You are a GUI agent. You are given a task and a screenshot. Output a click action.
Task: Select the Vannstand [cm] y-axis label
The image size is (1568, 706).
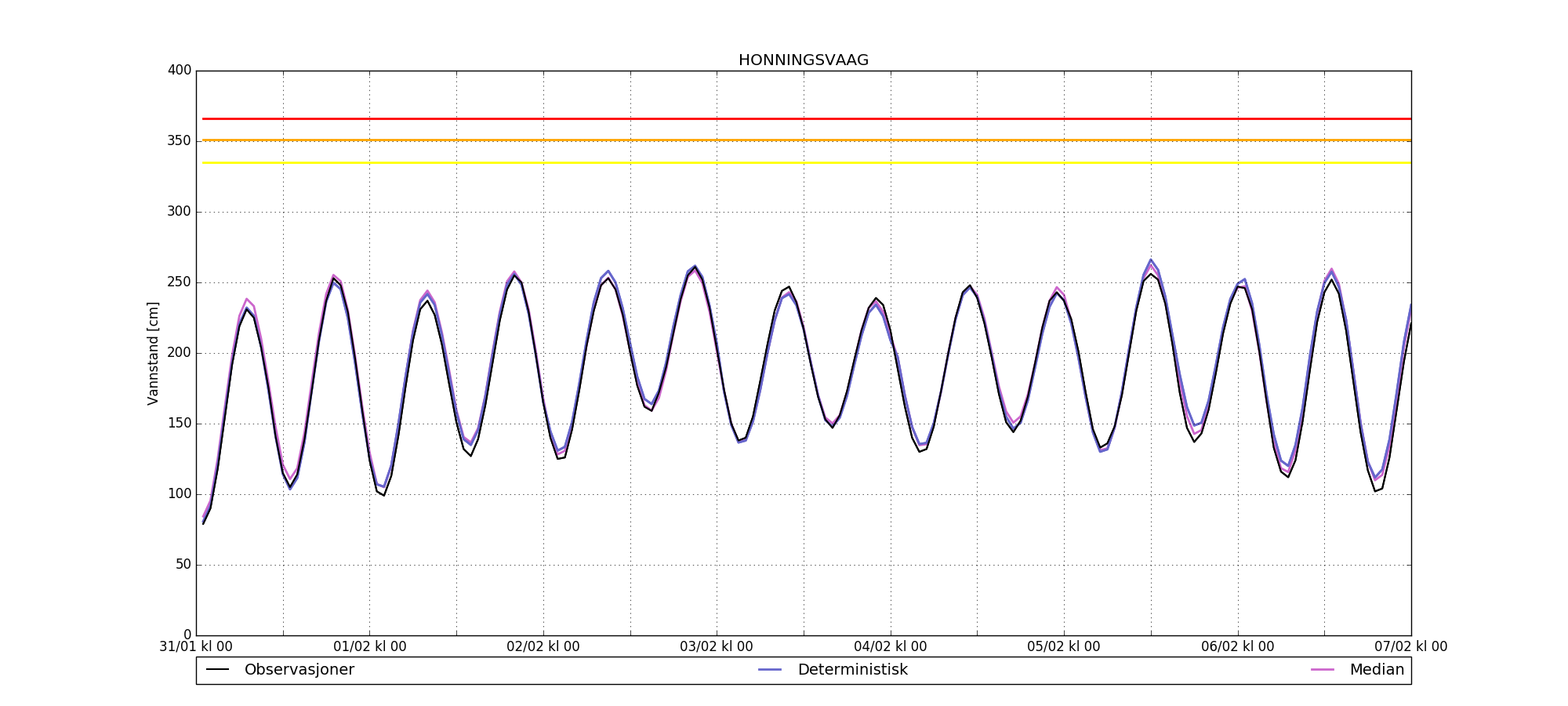point(153,353)
